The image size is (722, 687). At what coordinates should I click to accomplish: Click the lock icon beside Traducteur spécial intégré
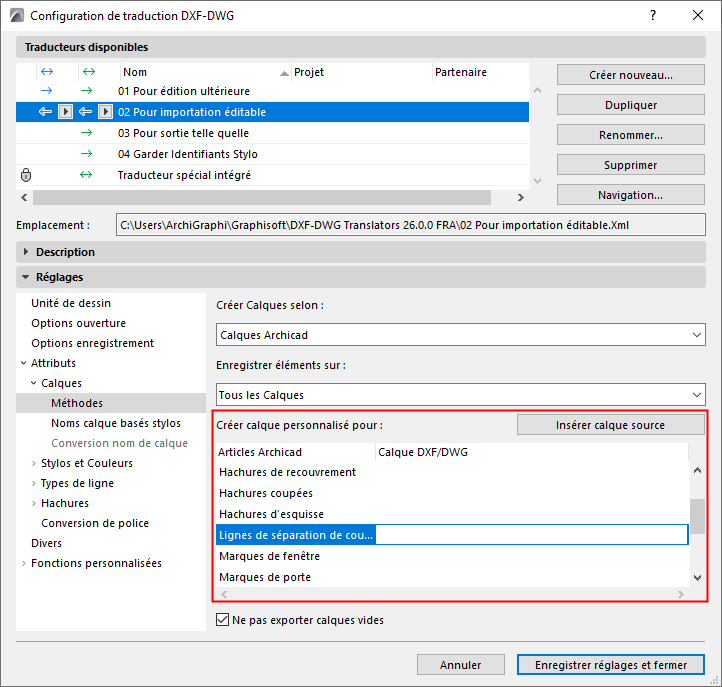point(26,175)
